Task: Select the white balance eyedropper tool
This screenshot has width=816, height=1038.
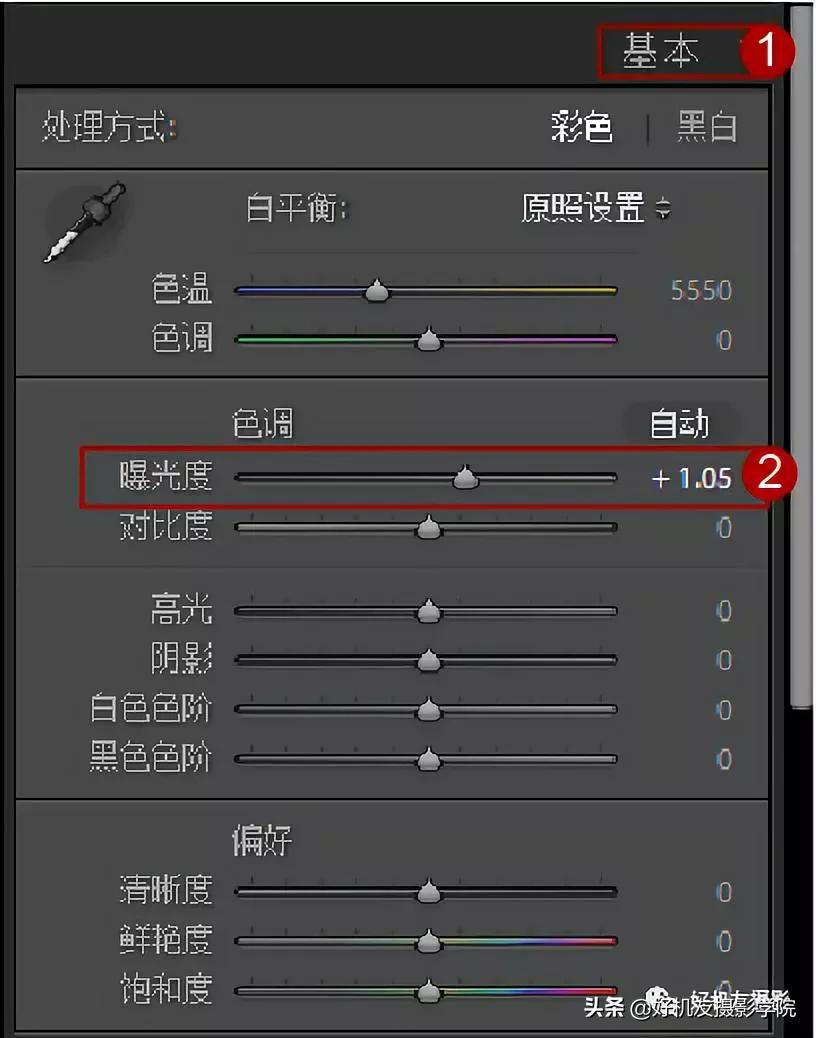Action: pos(84,222)
